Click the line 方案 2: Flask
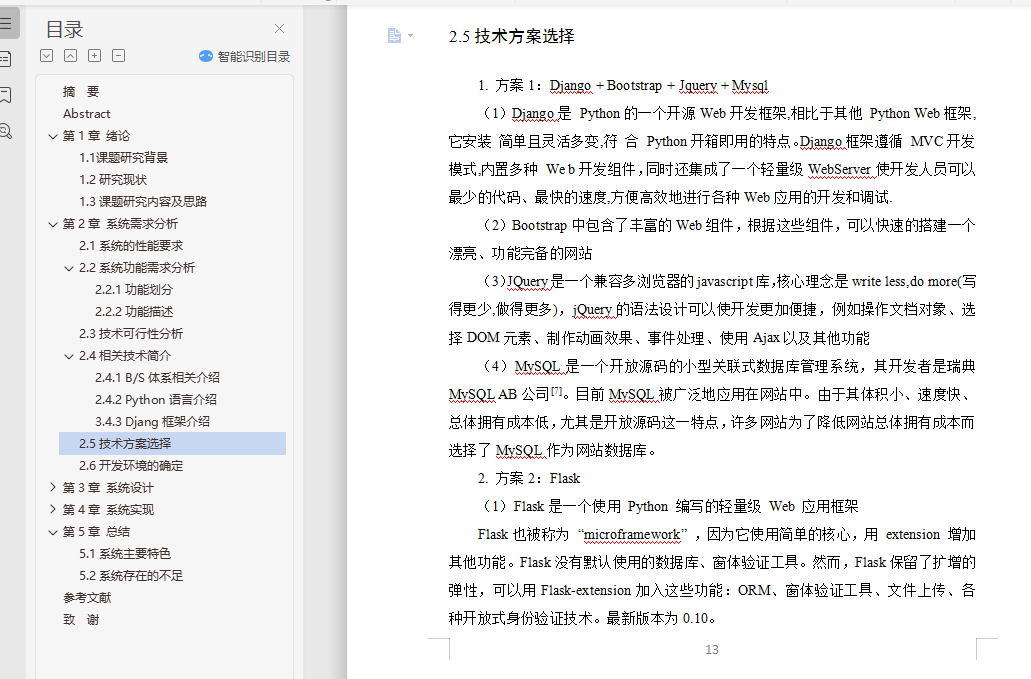 coord(529,479)
